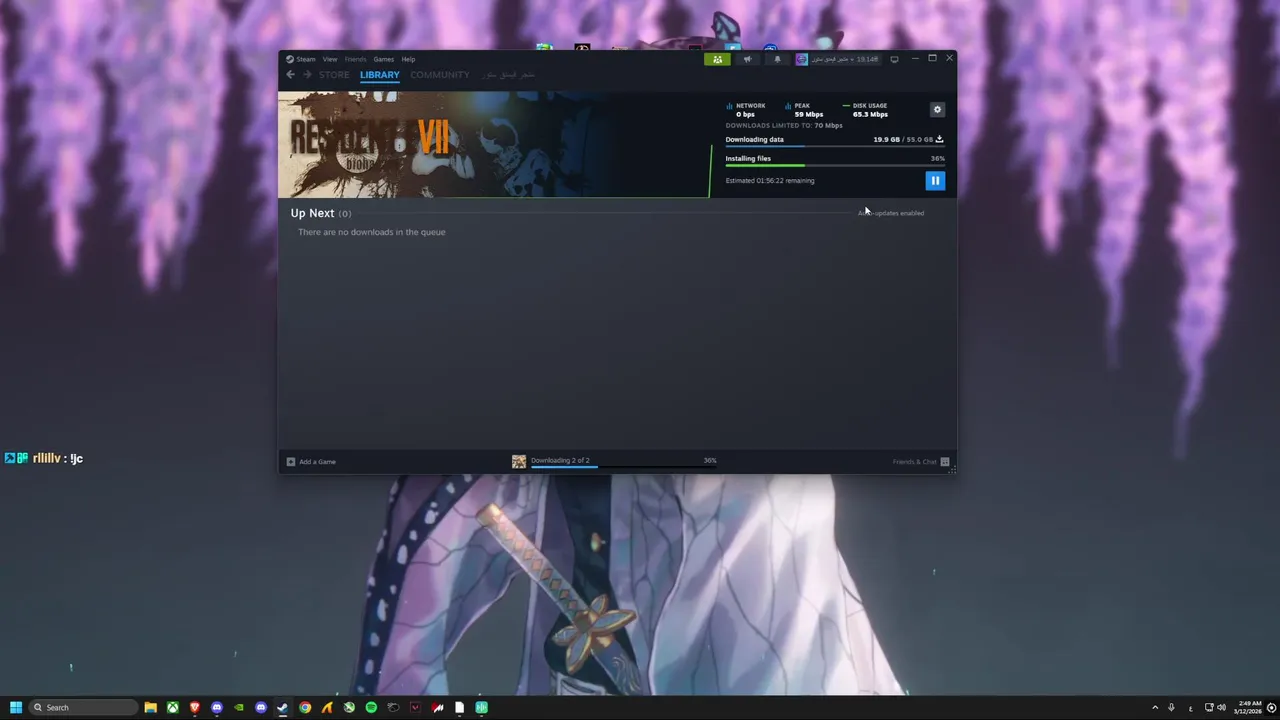This screenshot has height=720, width=1280.
Task: Click the Steam taskbar icon
Action: (283, 707)
